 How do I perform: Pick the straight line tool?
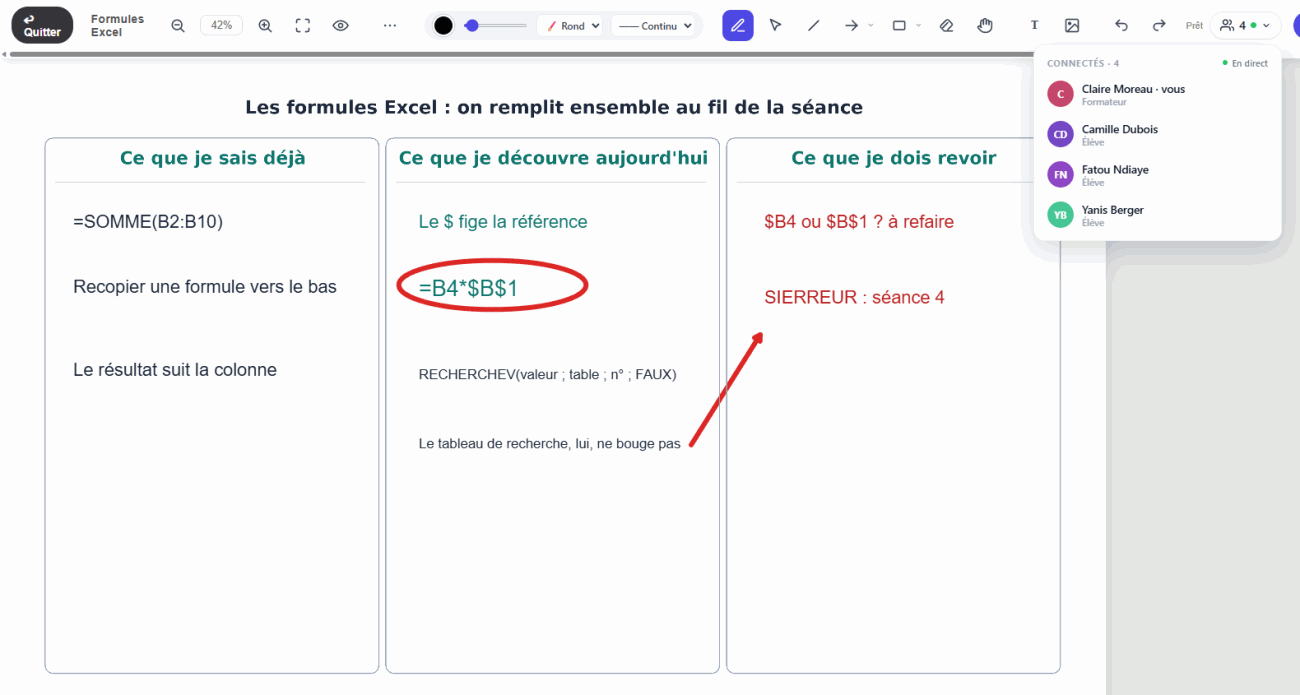813,26
